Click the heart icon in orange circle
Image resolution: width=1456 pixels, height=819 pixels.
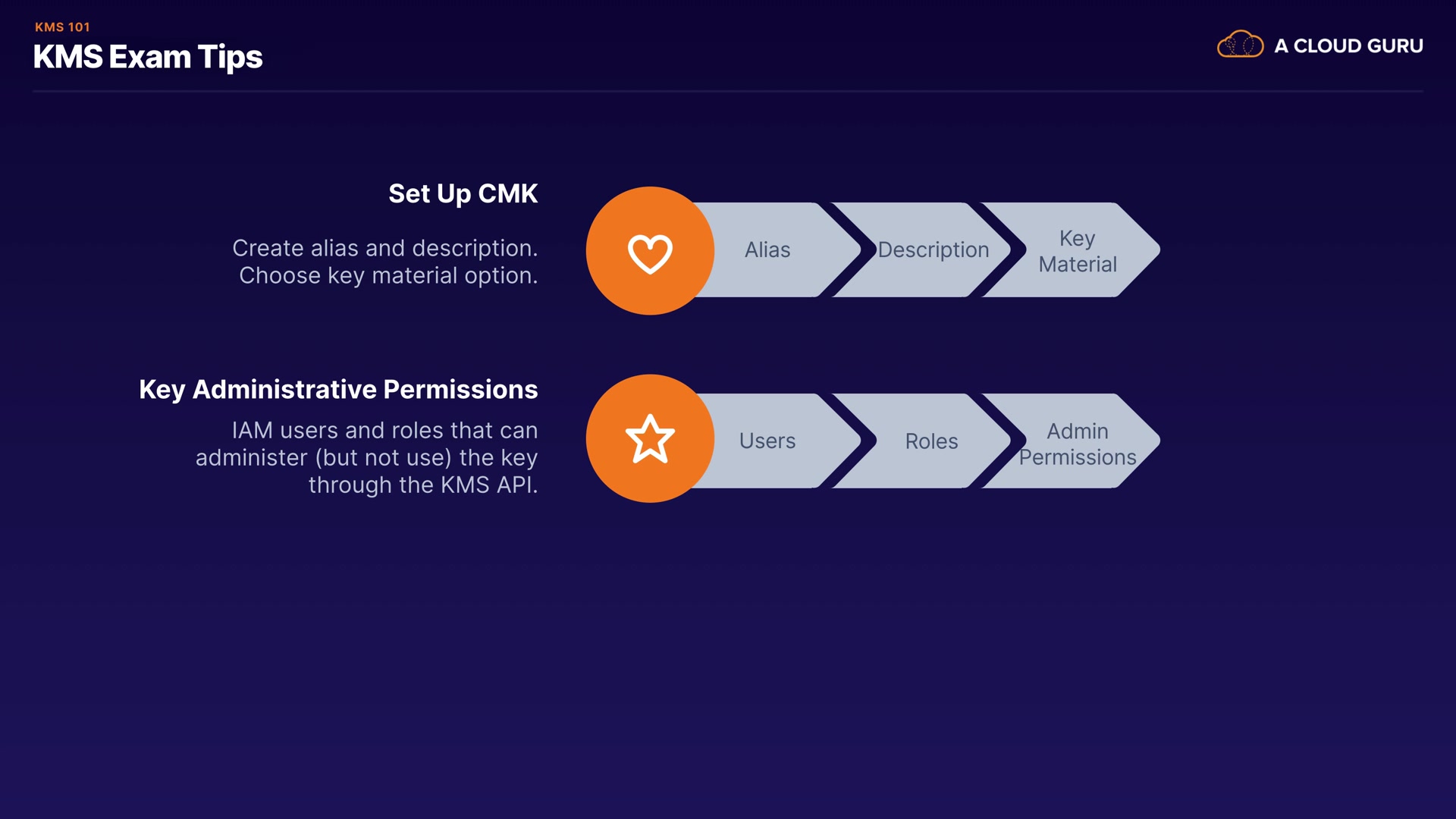tap(650, 252)
